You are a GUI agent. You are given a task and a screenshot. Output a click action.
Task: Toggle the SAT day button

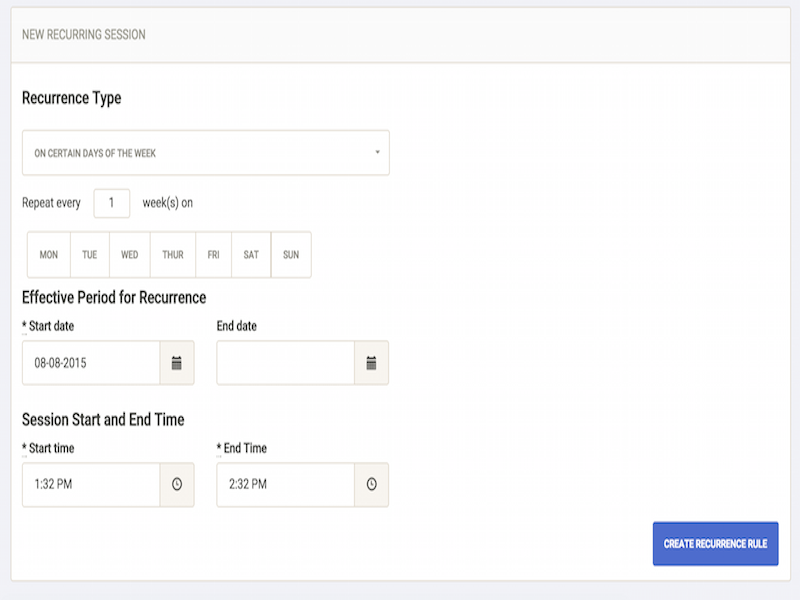click(251, 255)
